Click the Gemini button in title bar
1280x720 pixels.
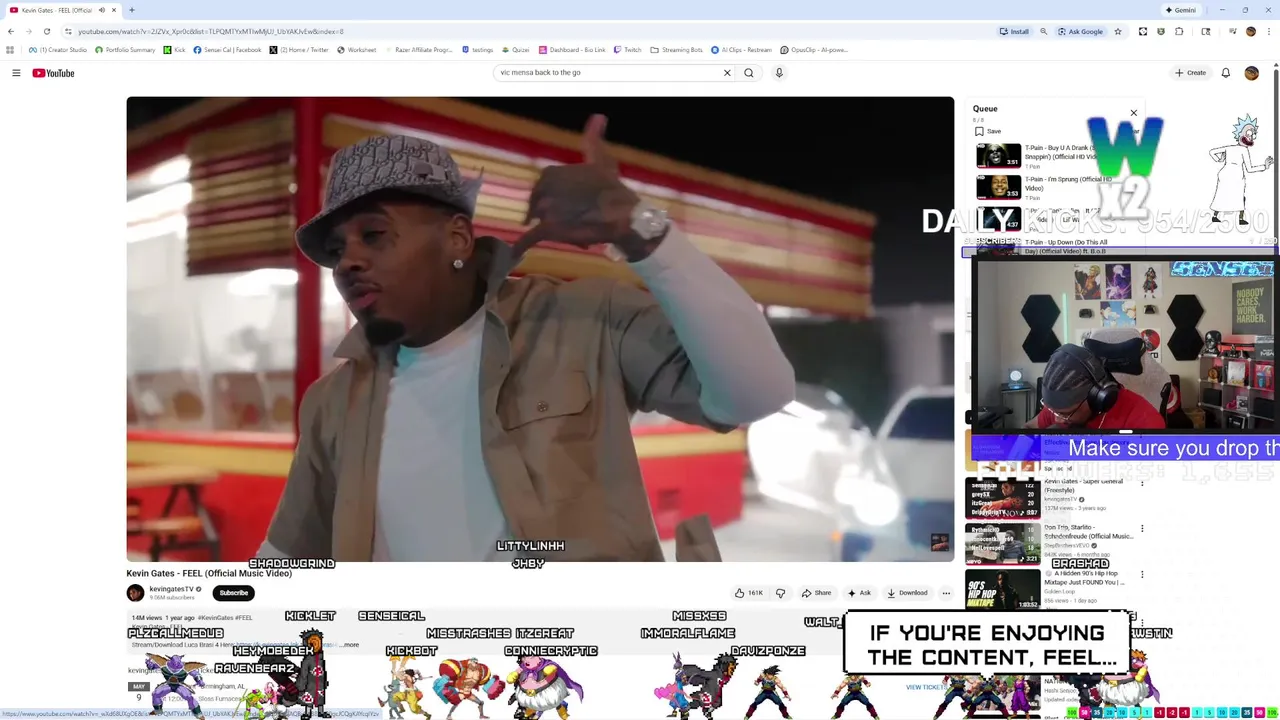(x=1180, y=10)
